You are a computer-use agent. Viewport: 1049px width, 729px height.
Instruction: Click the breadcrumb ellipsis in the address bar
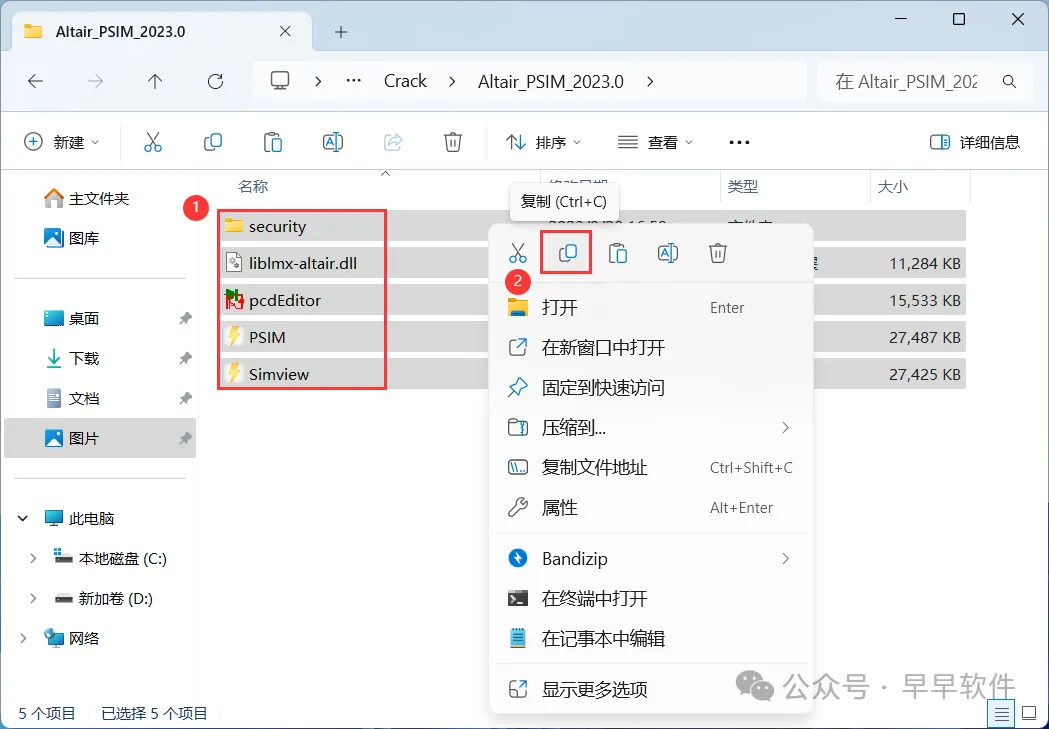[x=353, y=81]
